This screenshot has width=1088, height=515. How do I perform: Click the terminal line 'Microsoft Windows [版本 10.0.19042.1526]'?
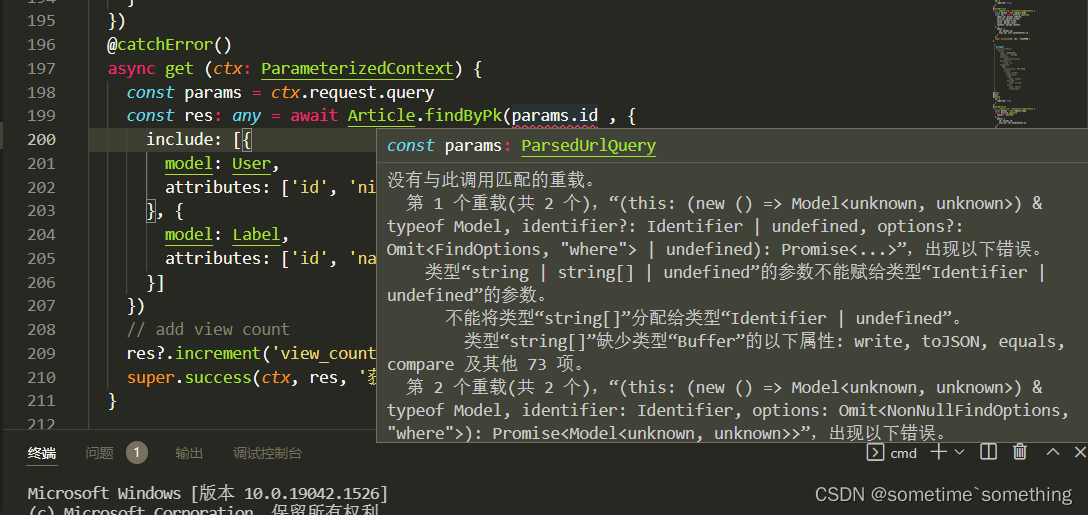(x=208, y=493)
